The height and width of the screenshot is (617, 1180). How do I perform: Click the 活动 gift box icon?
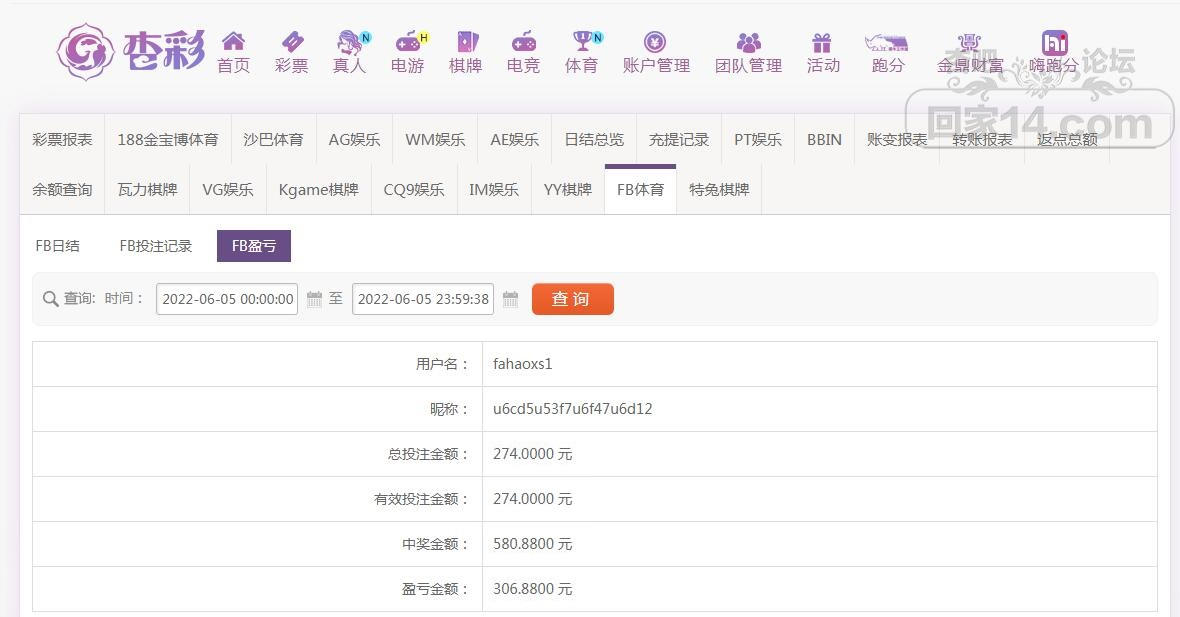pyautogui.click(x=822, y=42)
